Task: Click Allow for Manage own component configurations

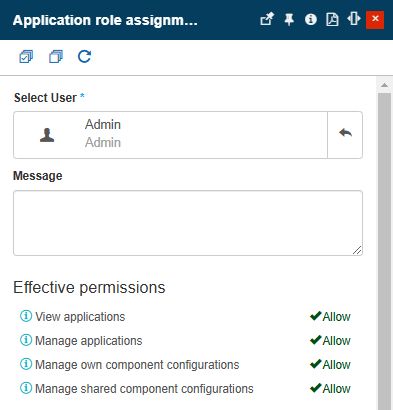Action: tap(330, 364)
